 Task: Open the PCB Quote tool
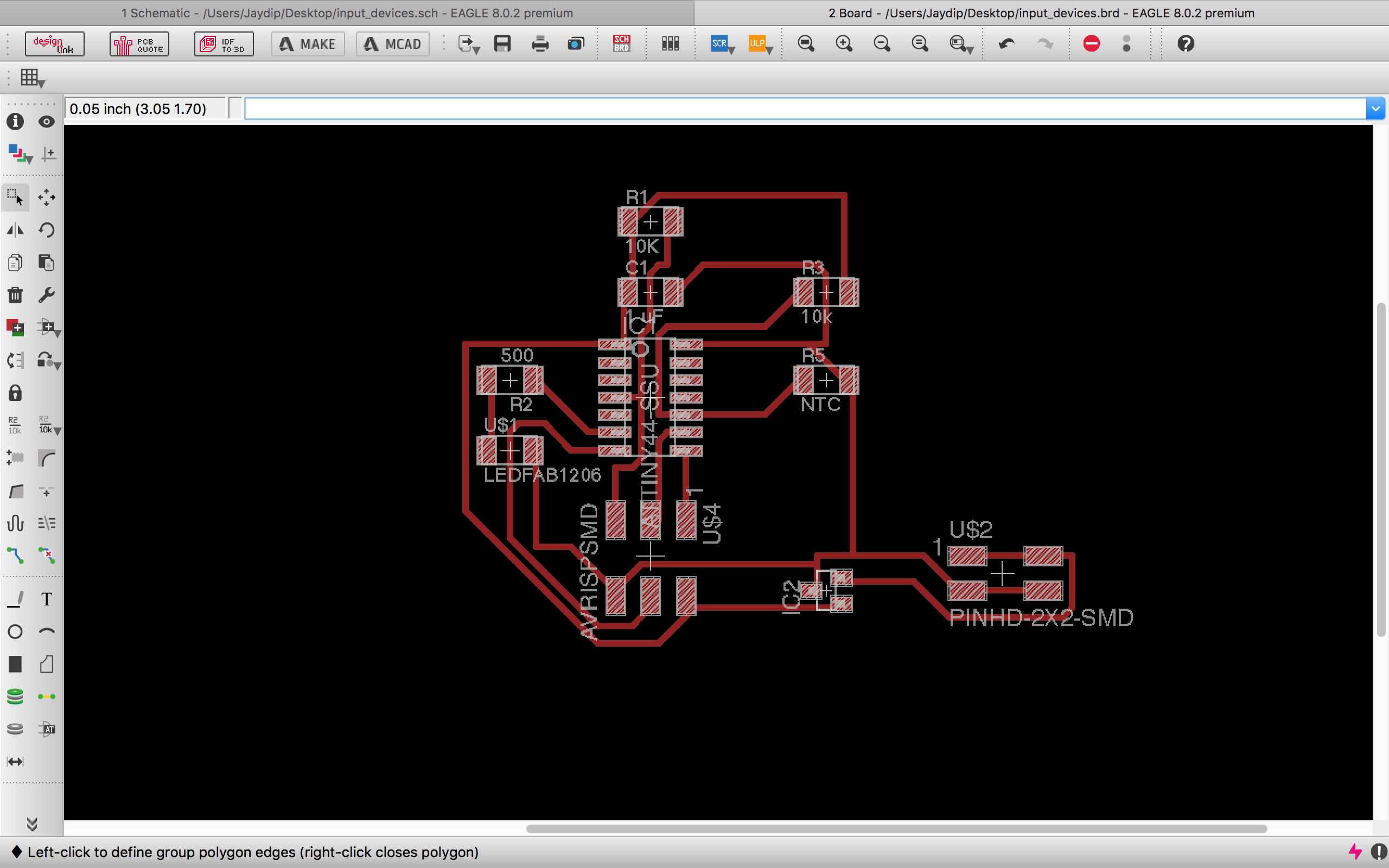coord(139,43)
